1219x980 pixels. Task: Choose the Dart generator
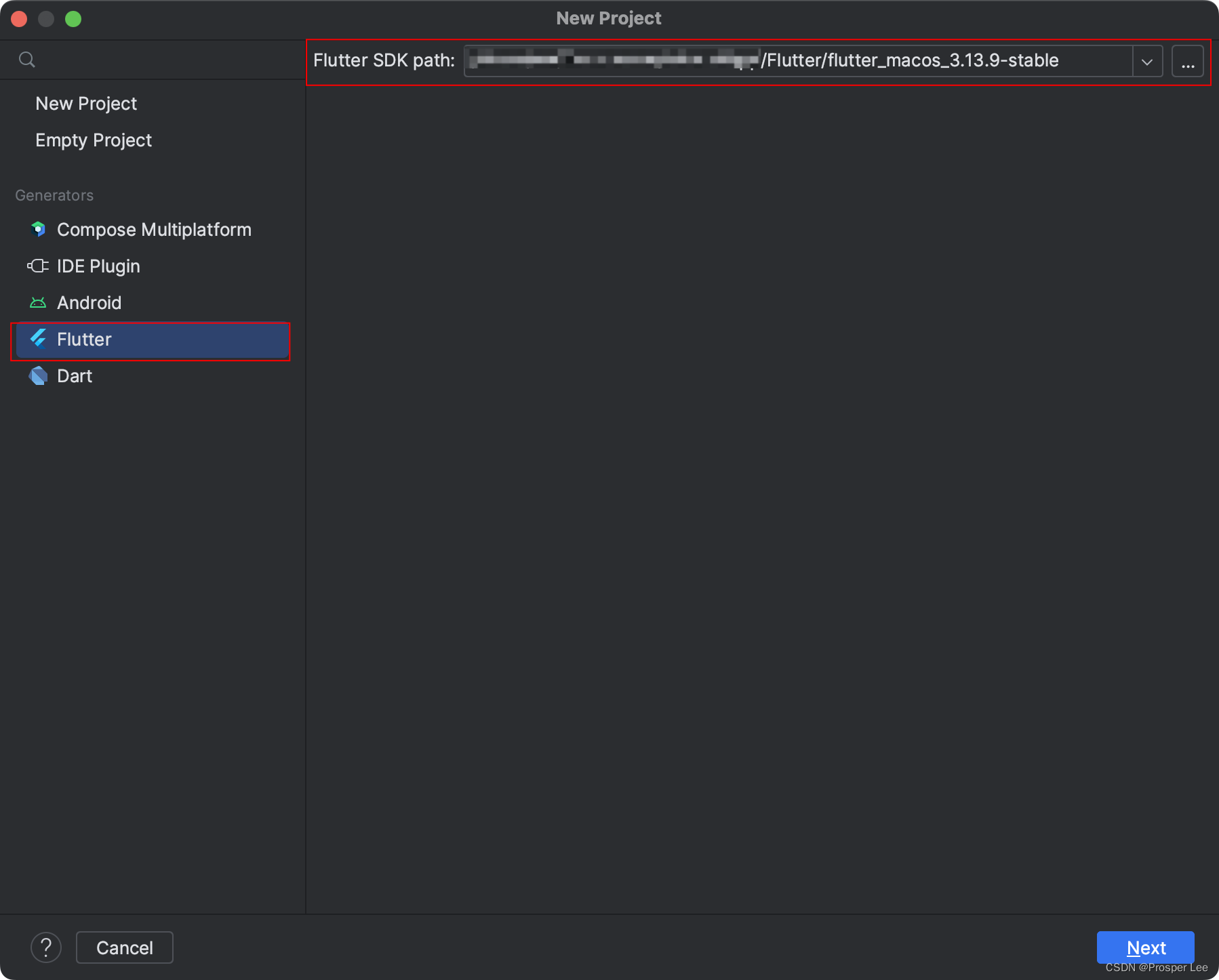[153, 376]
